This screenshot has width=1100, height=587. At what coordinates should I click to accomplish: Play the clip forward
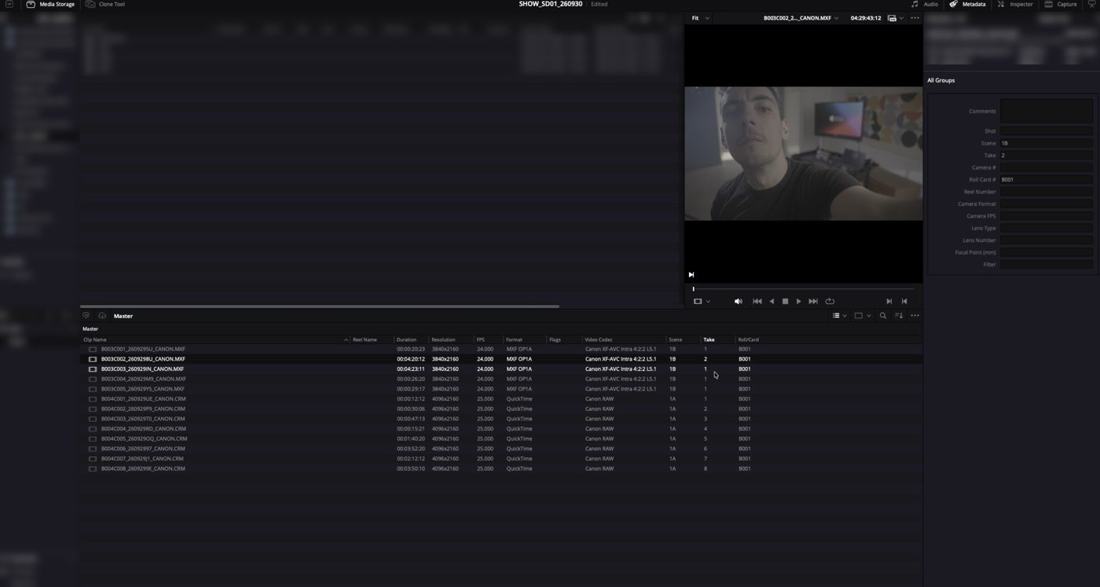(x=798, y=302)
